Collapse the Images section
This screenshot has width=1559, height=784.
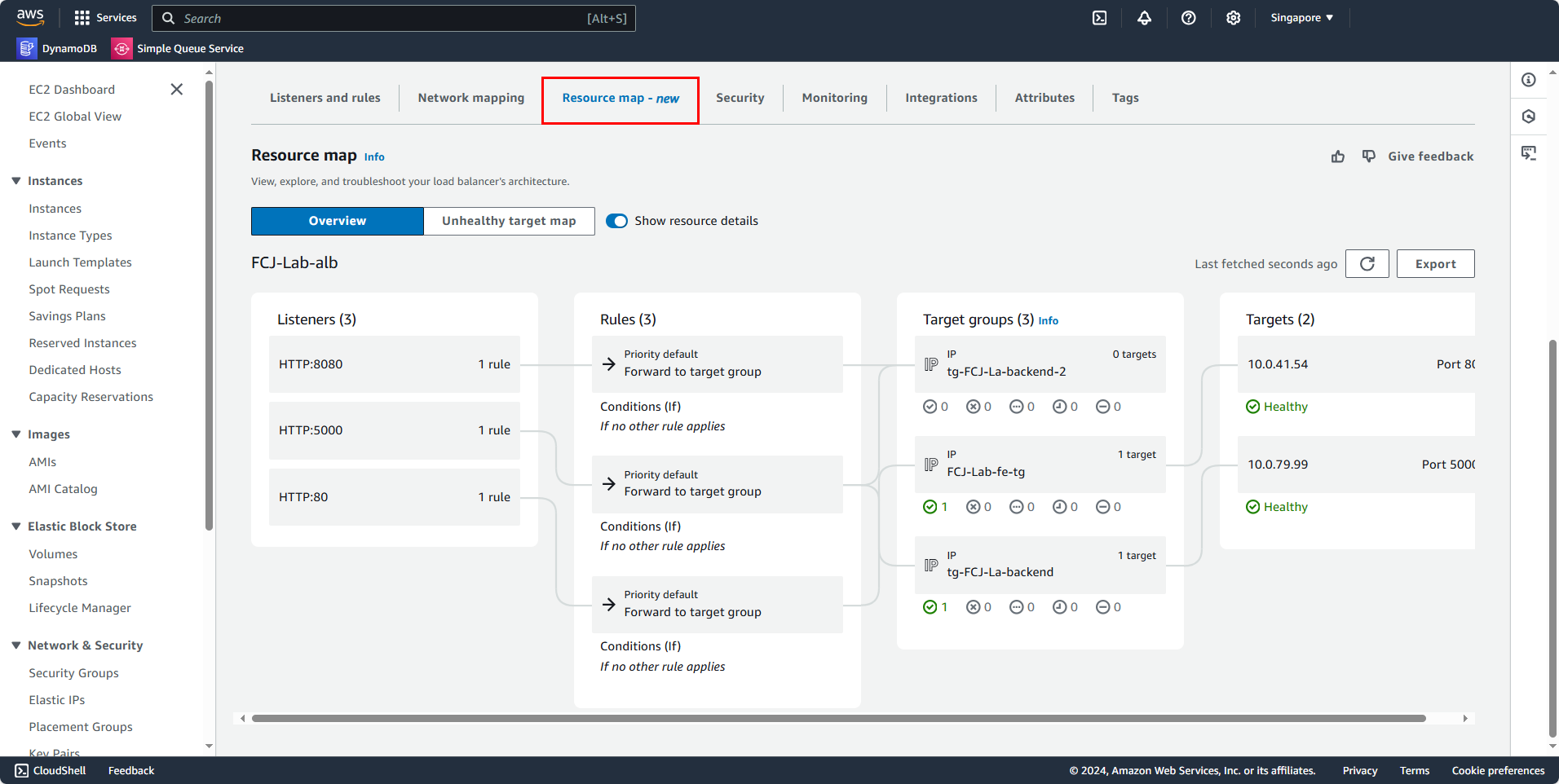tap(16, 434)
